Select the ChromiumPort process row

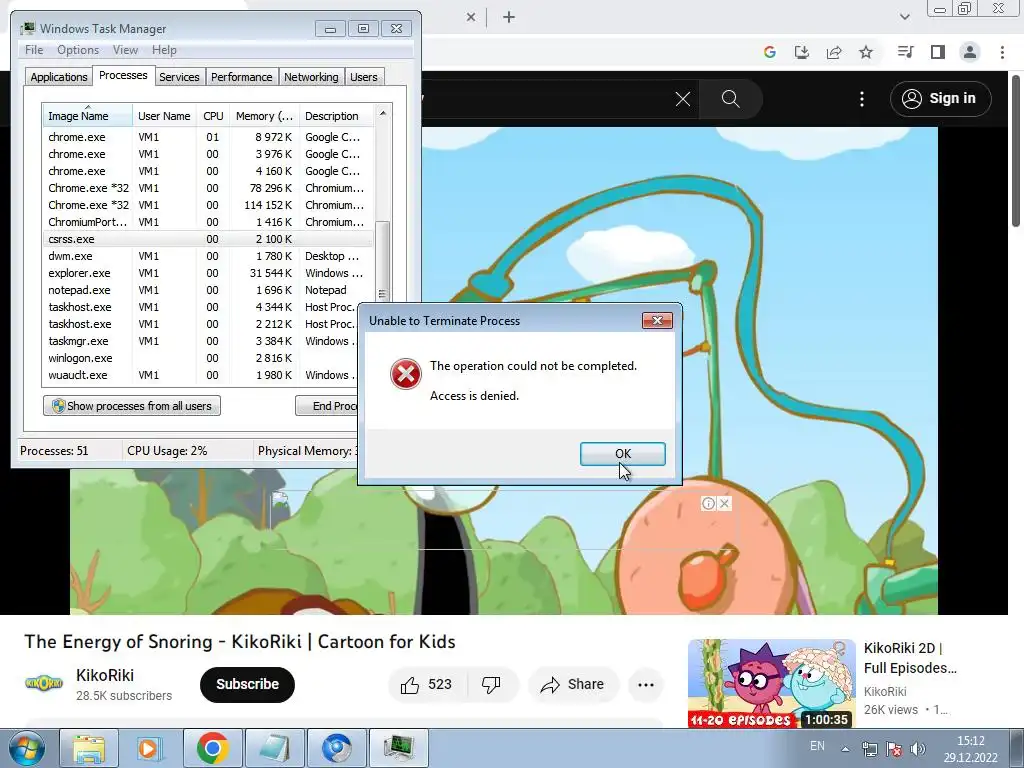tap(208, 222)
